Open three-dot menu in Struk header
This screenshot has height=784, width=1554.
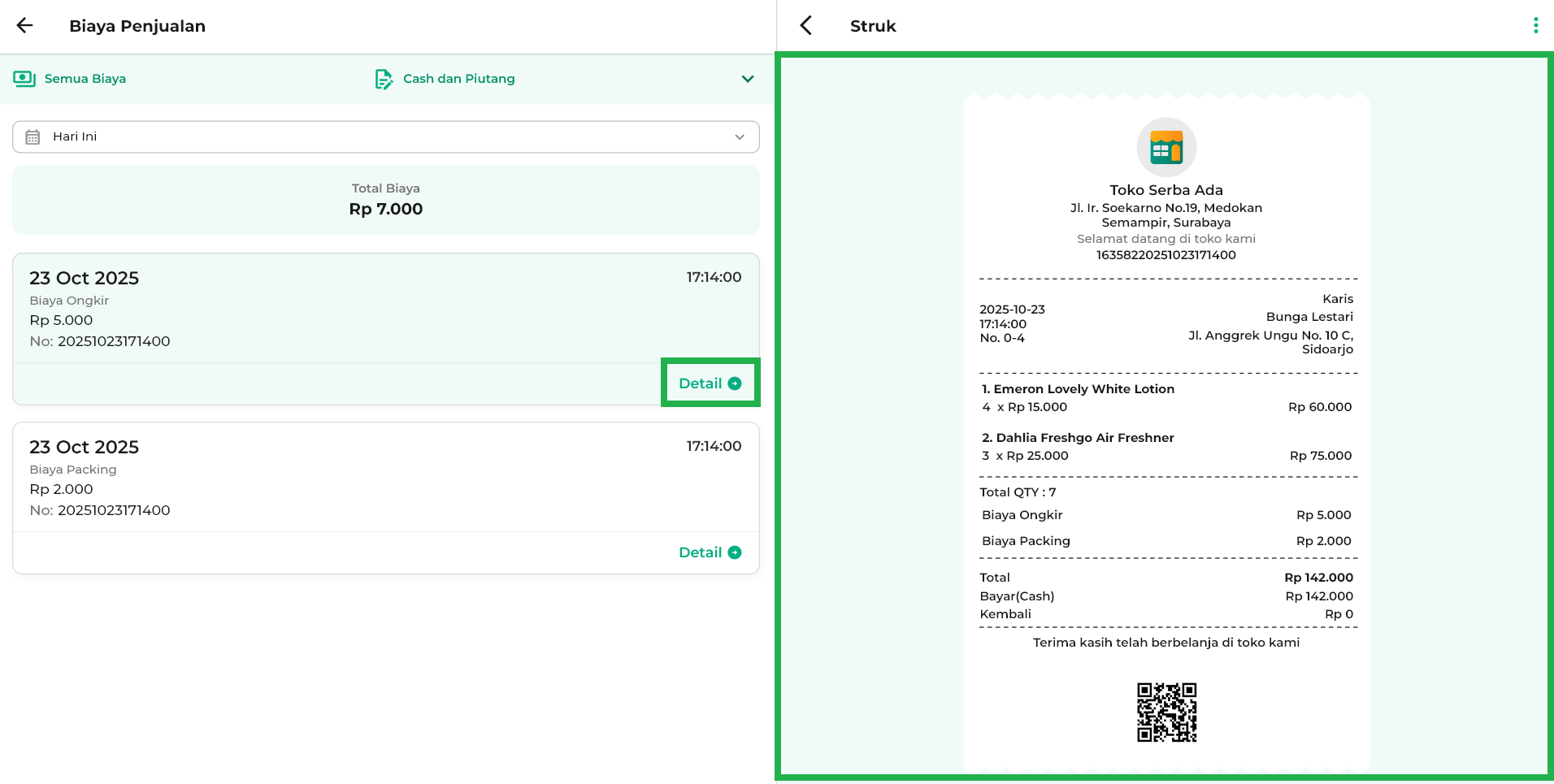click(1535, 25)
